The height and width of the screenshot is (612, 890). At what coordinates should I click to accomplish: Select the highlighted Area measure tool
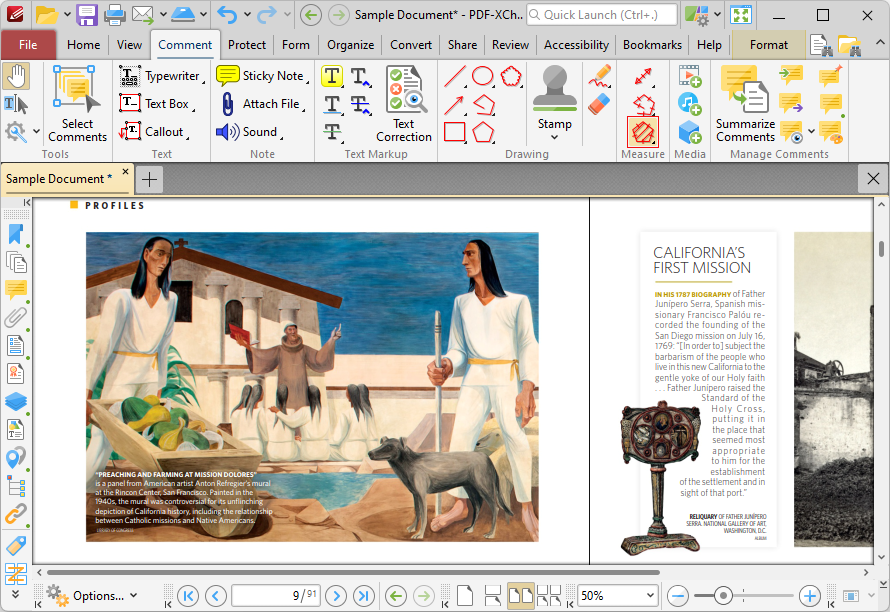coord(643,132)
